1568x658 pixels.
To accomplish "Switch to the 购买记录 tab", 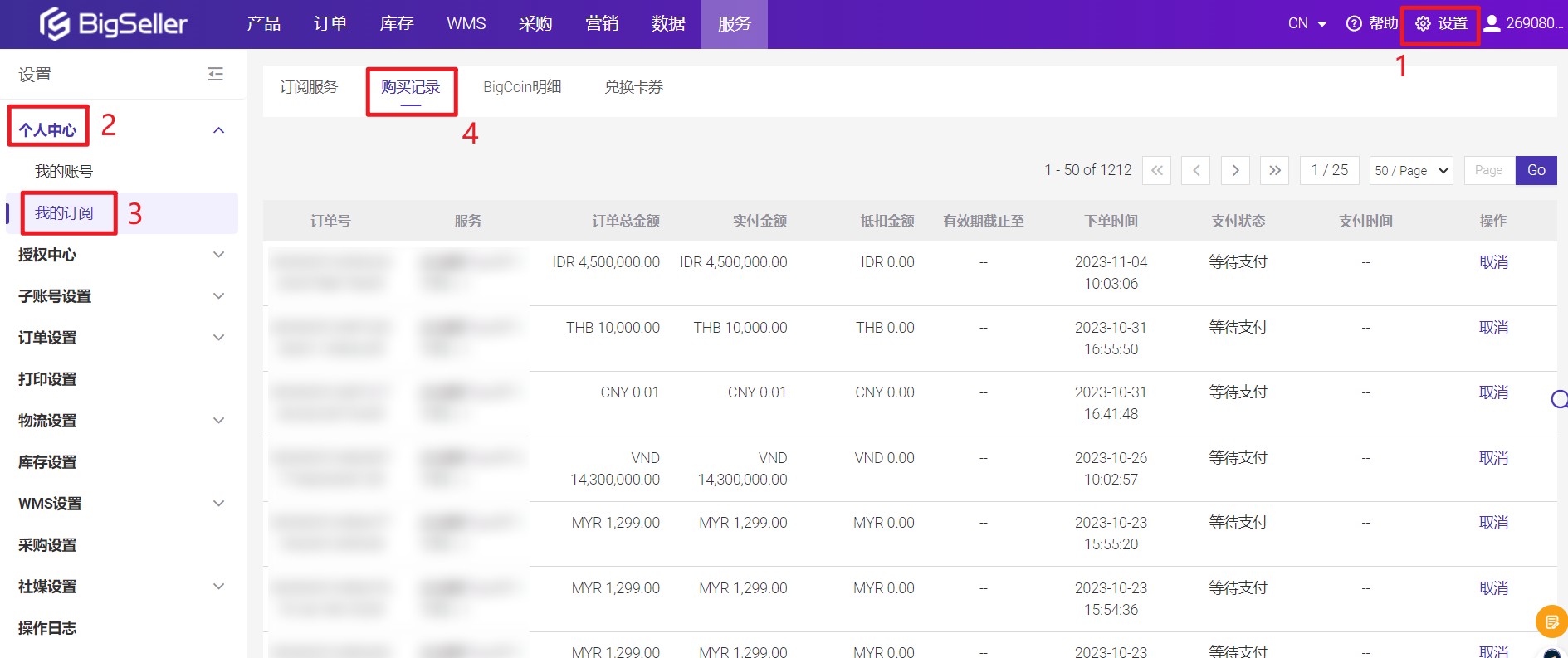I will 411,87.
